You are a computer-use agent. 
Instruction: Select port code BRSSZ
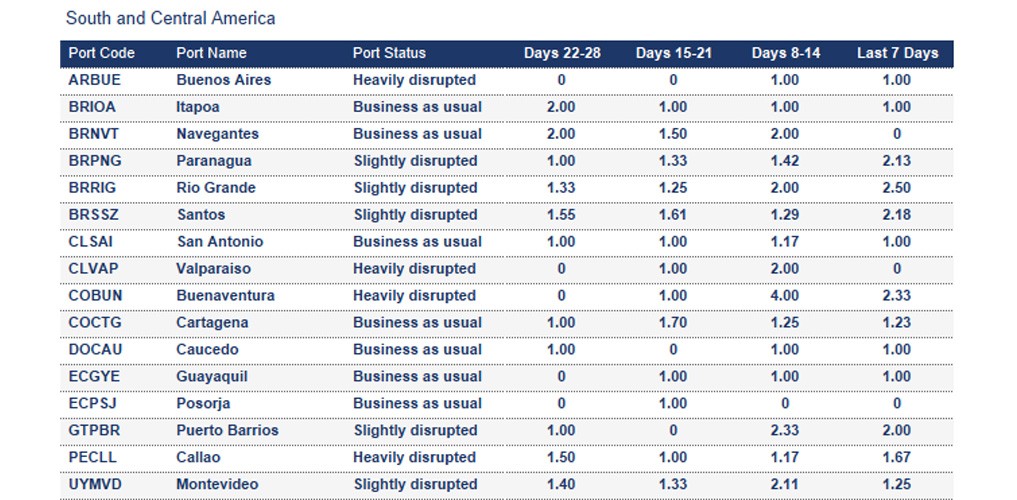click(92, 215)
